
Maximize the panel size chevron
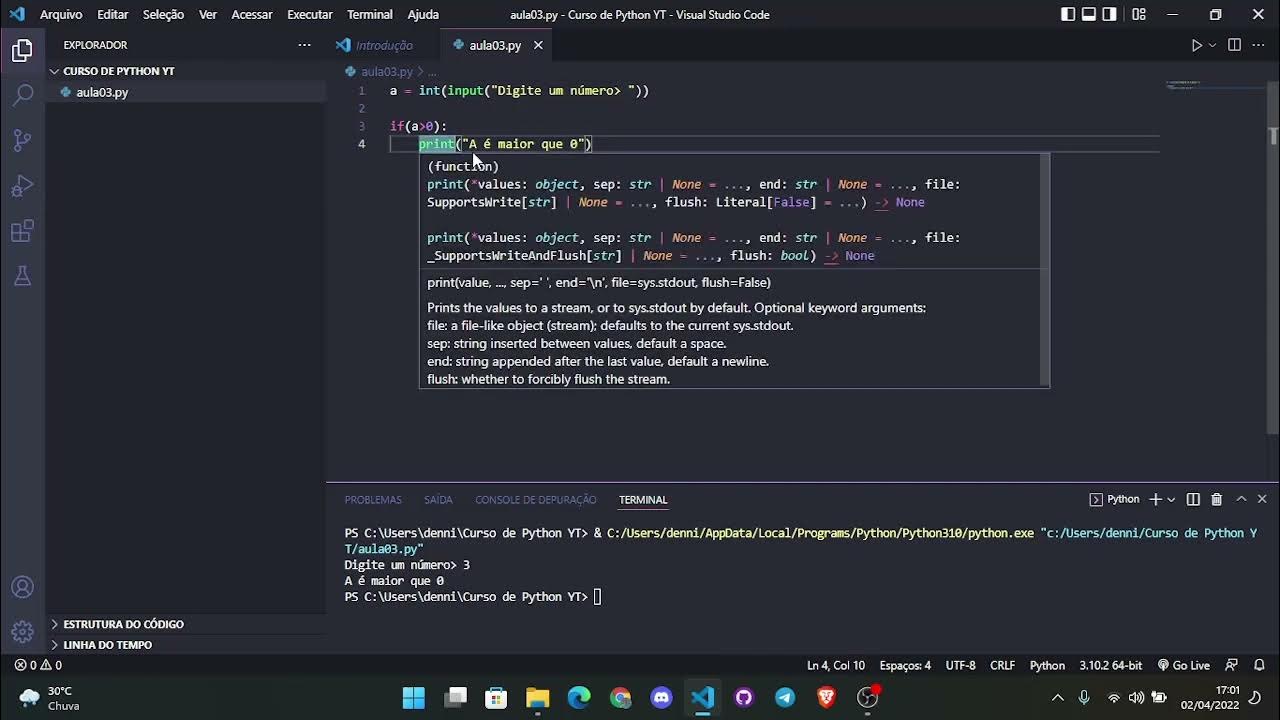[x=1241, y=499]
